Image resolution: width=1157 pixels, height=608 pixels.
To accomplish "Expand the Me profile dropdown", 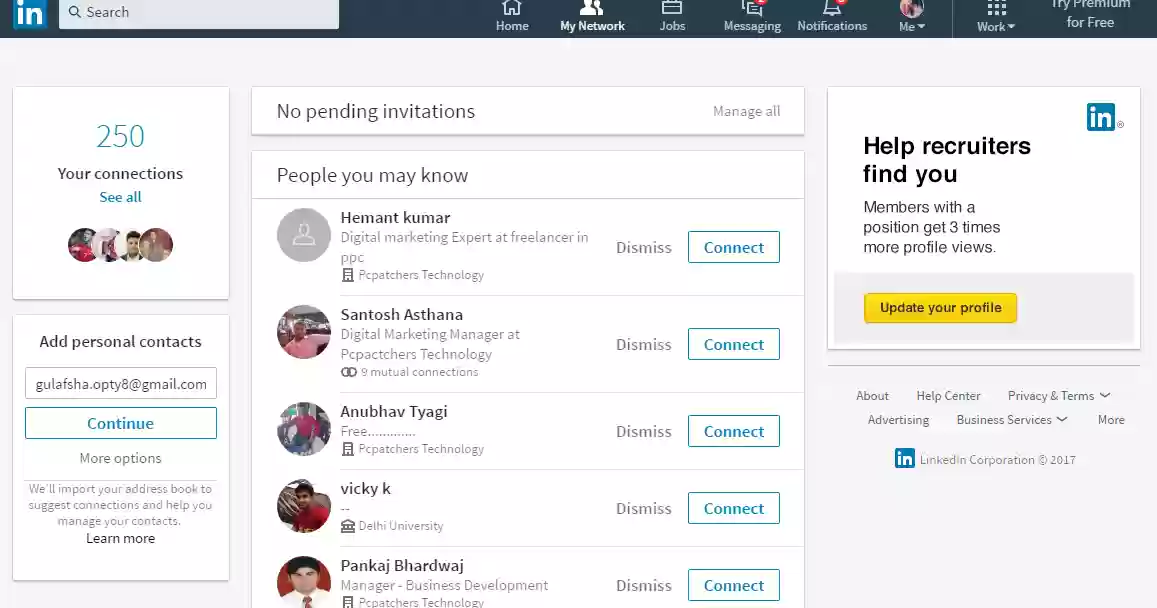I will [912, 16].
